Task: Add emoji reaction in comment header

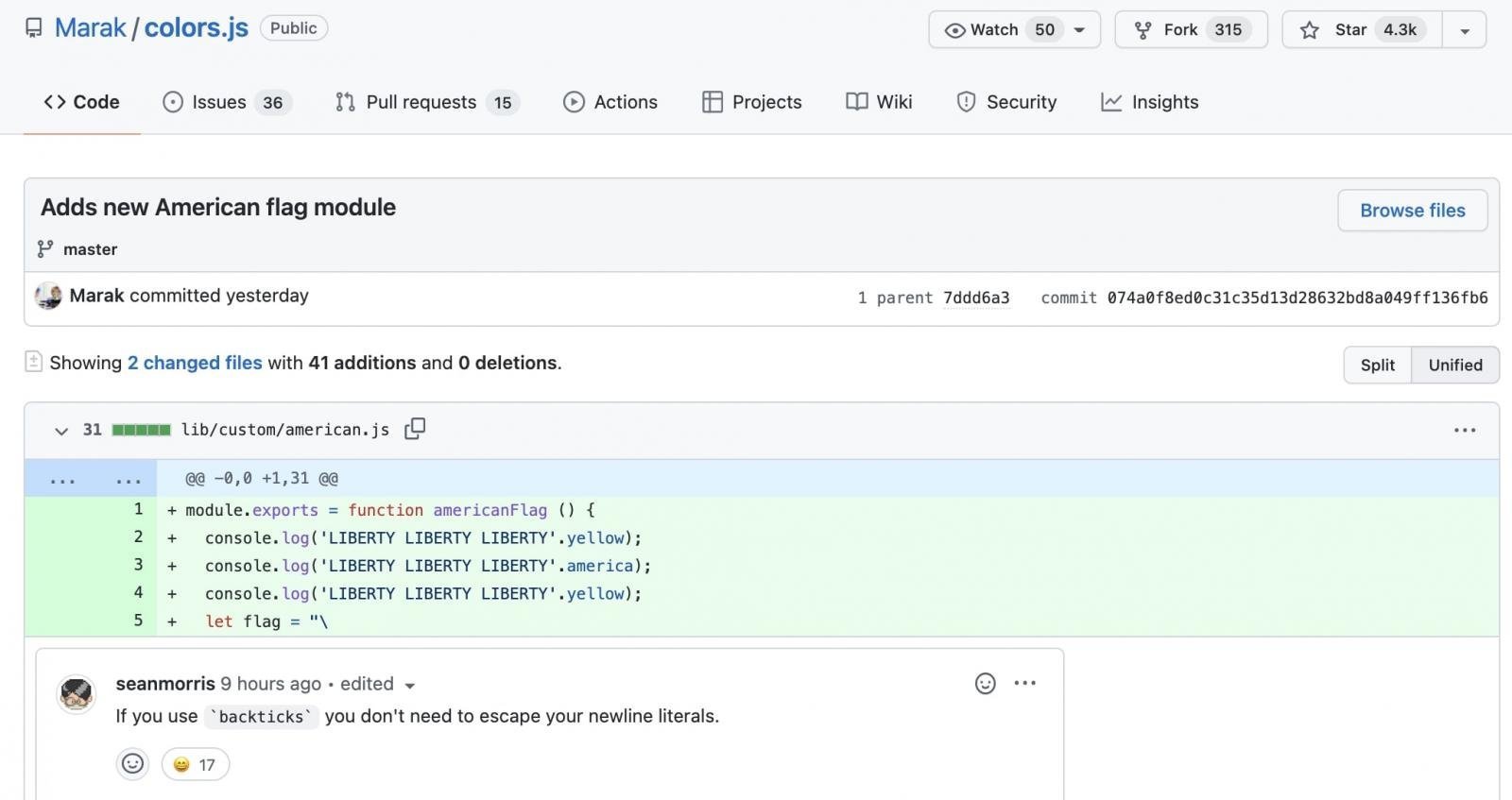Action: (x=985, y=684)
